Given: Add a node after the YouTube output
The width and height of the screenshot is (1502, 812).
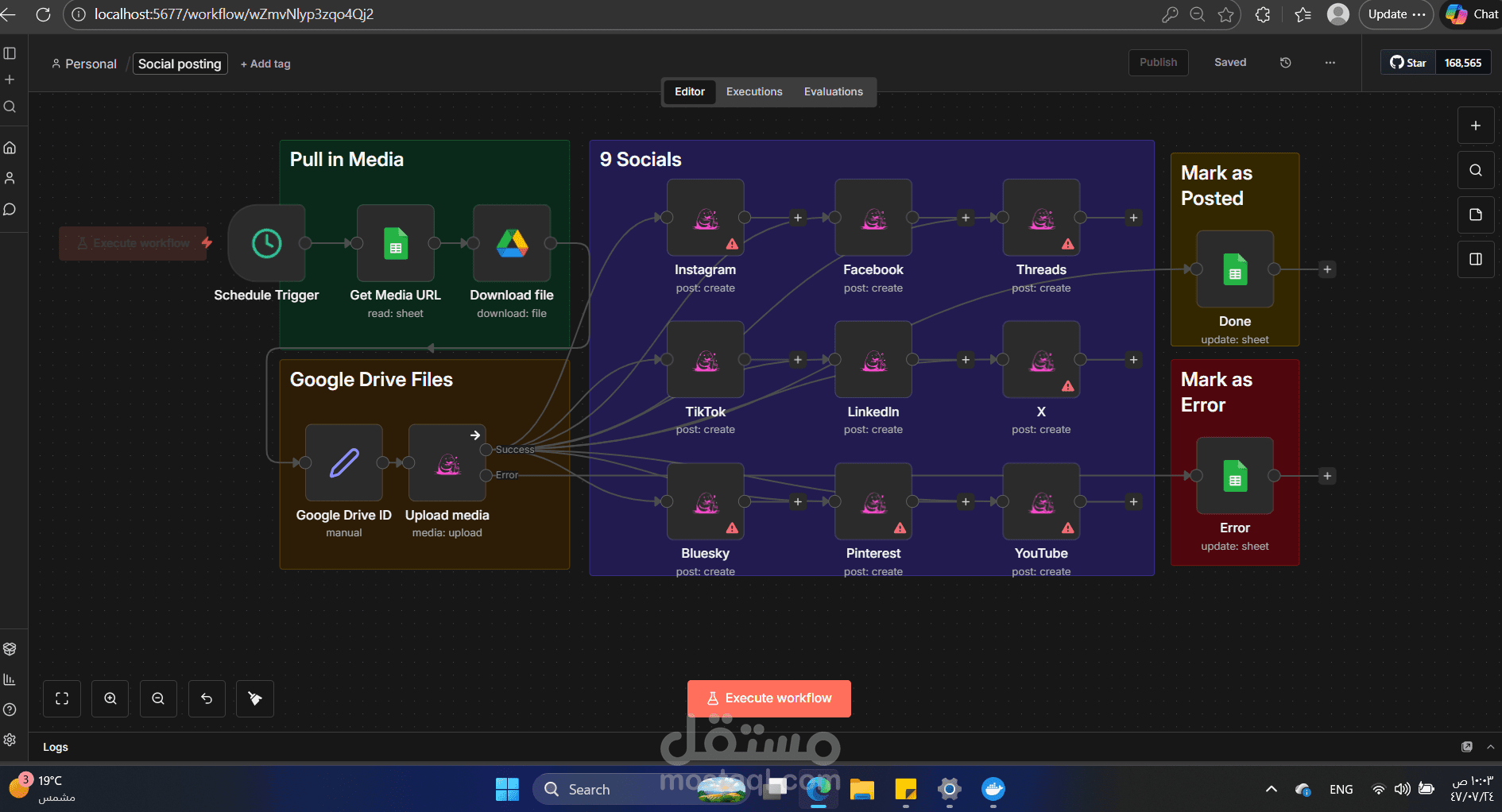Looking at the screenshot, I should (x=1134, y=501).
